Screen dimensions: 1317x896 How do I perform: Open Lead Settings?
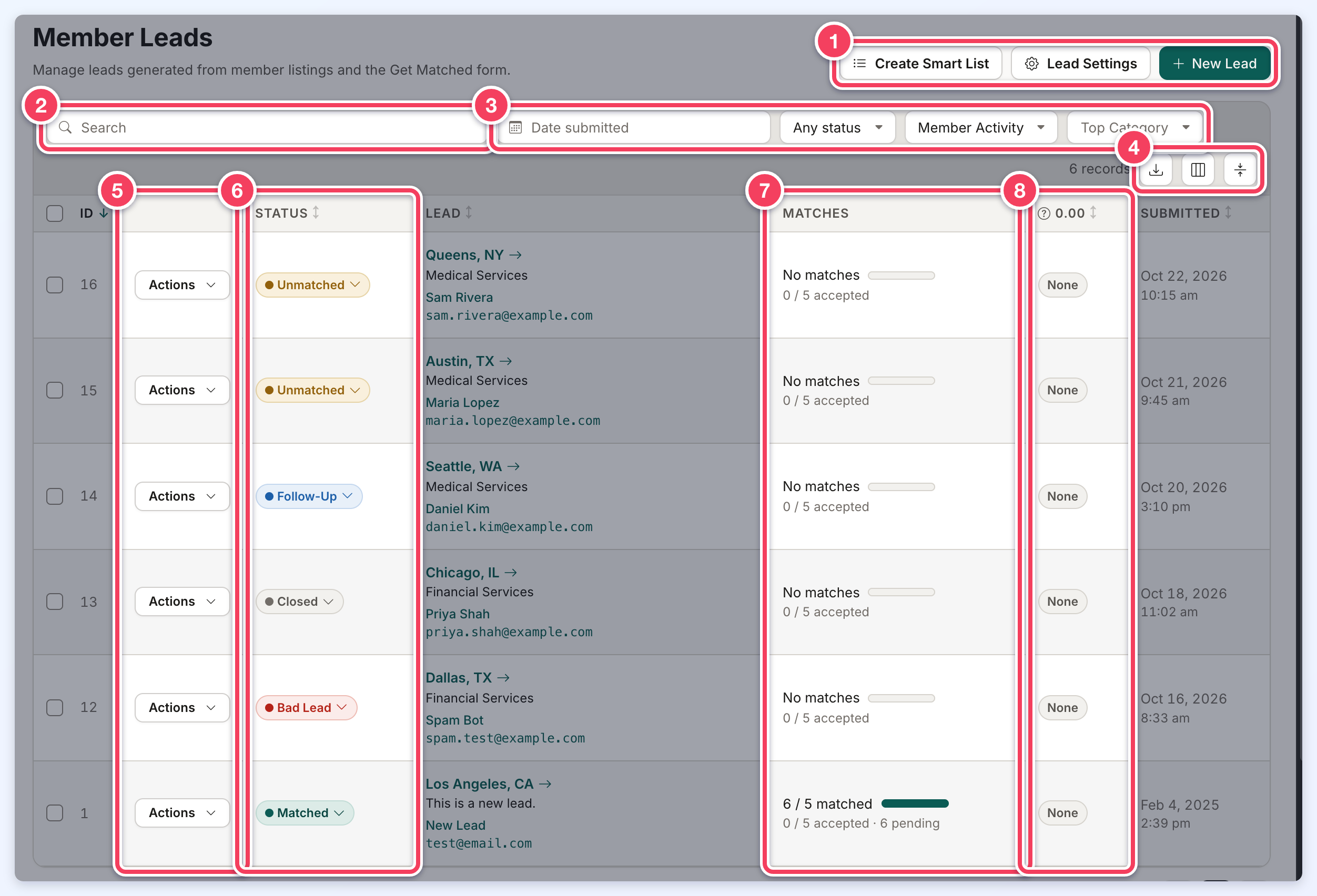(x=1081, y=64)
